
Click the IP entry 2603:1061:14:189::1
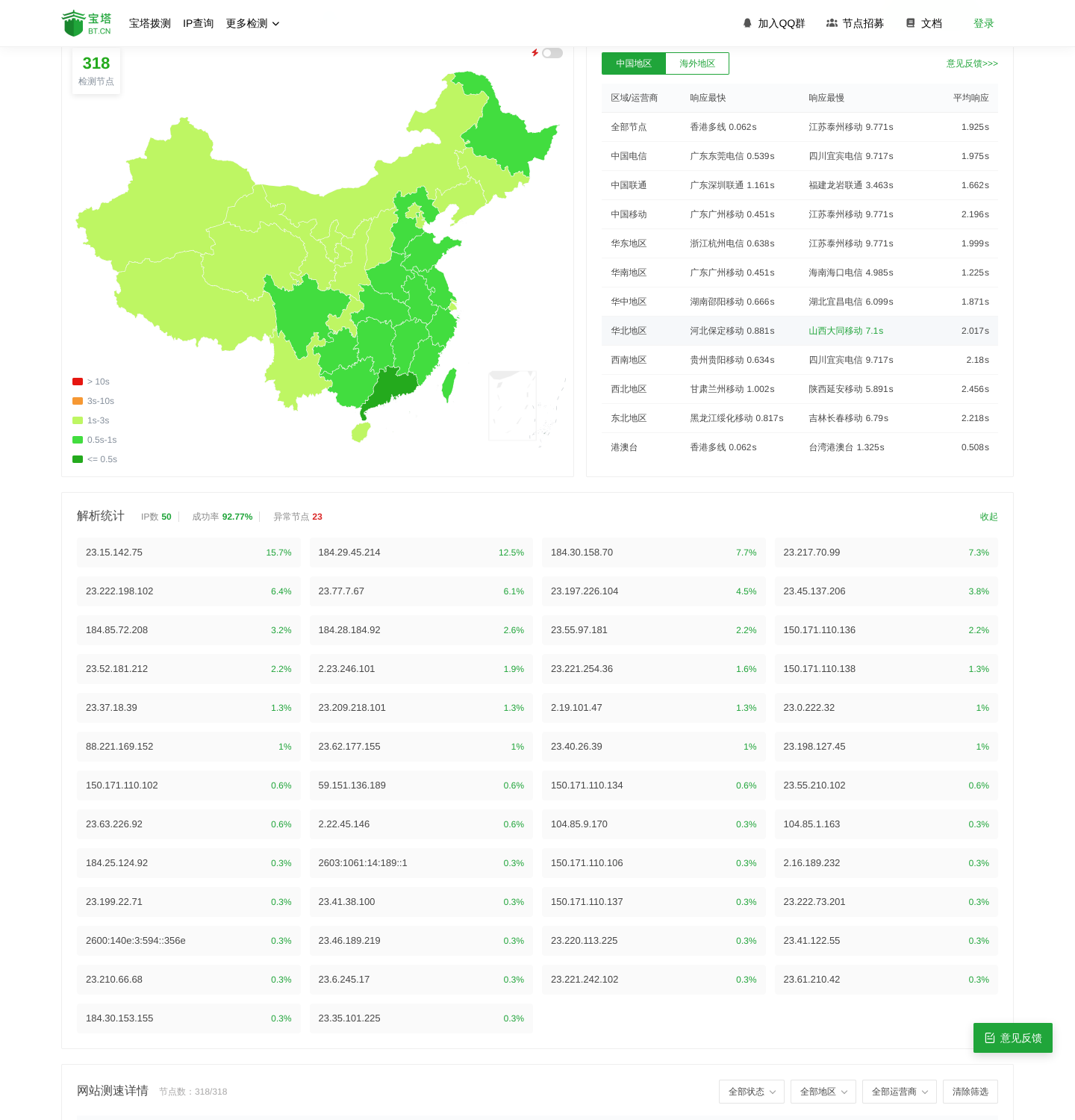point(421,863)
